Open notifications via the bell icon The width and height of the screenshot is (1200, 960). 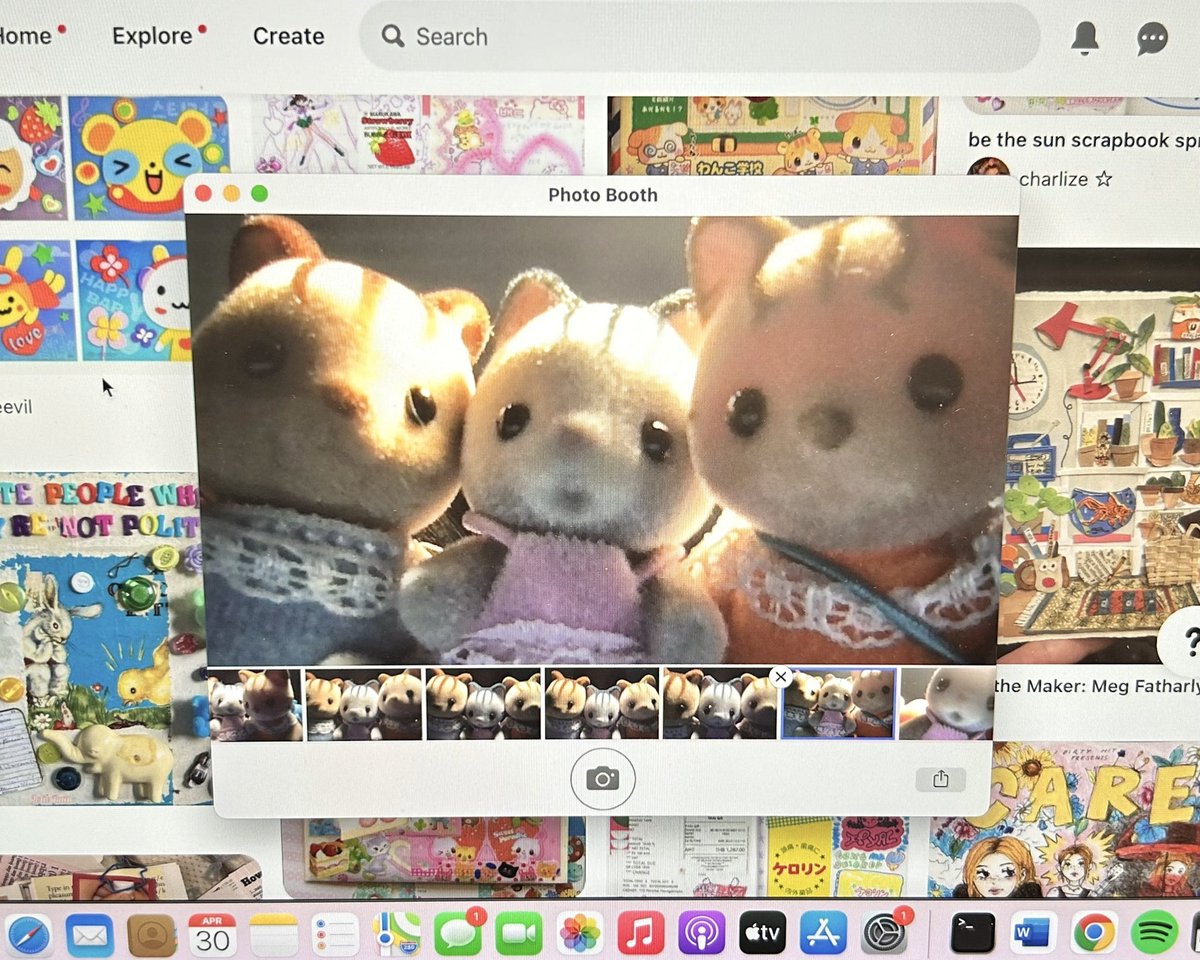pyautogui.click(x=1085, y=37)
